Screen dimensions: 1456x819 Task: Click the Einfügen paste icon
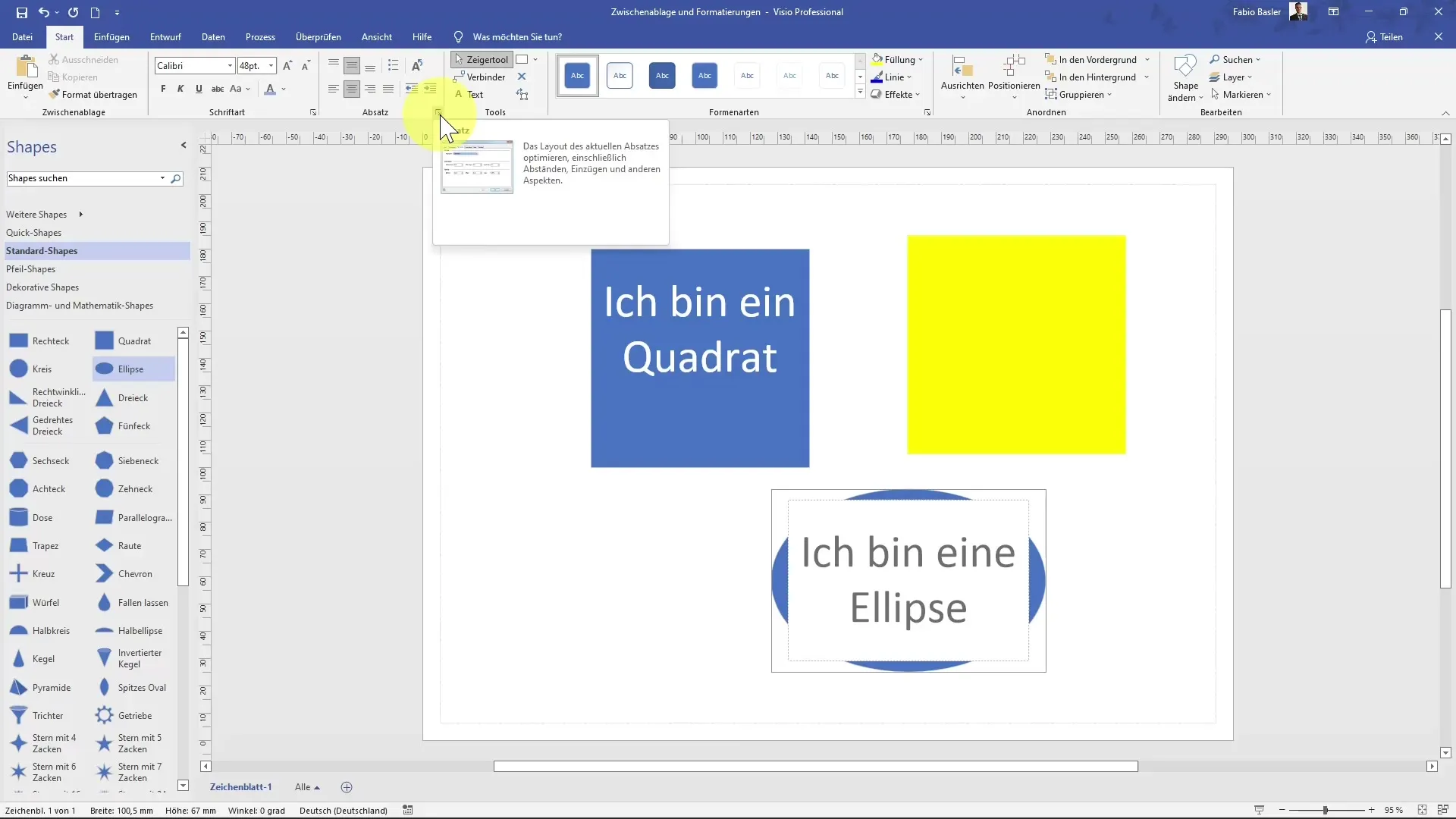point(25,67)
